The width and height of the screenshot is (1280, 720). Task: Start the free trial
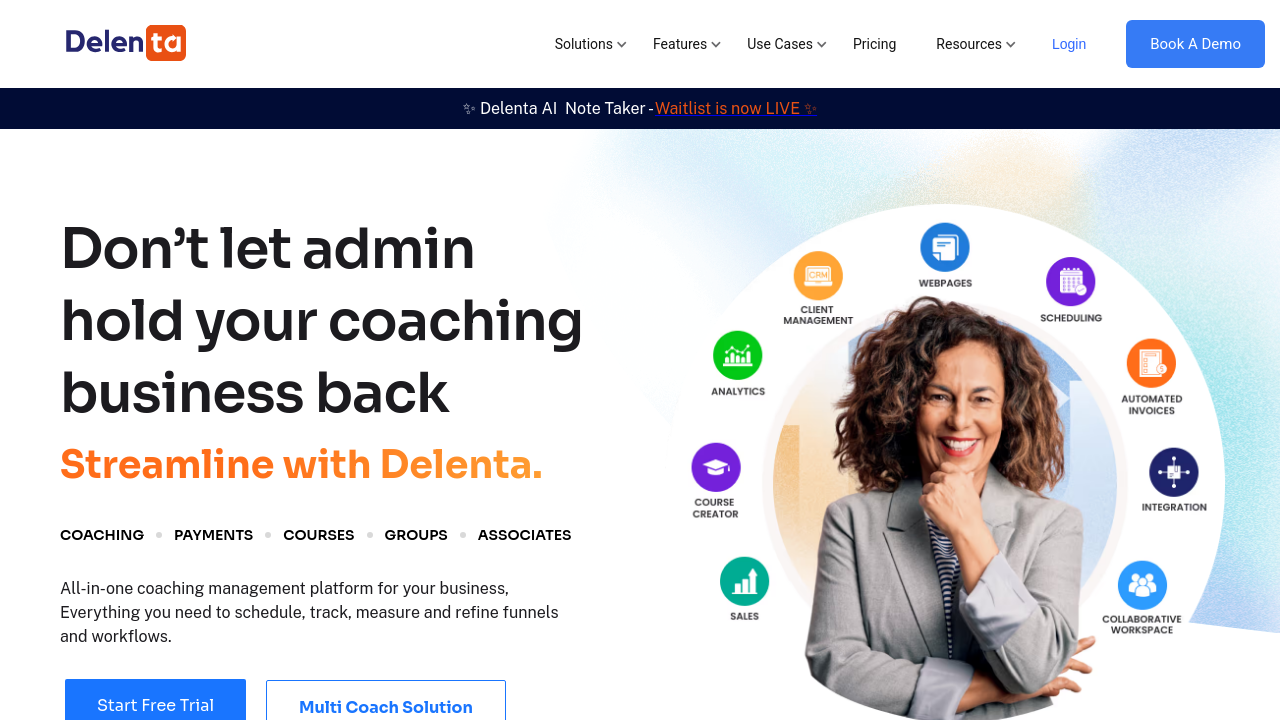(x=155, y=701)
